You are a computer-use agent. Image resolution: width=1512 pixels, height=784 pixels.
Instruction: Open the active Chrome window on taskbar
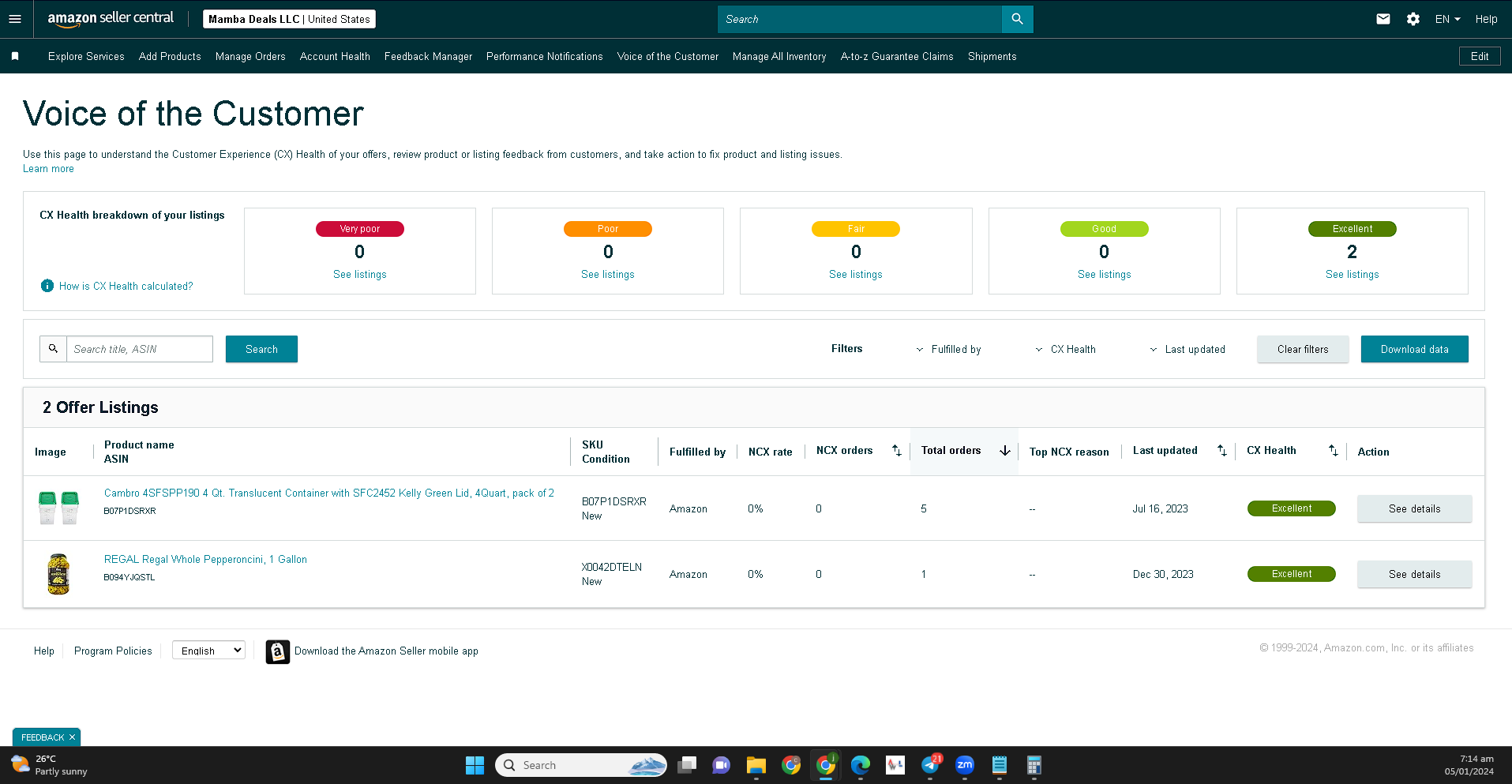(x=826, y=765)
